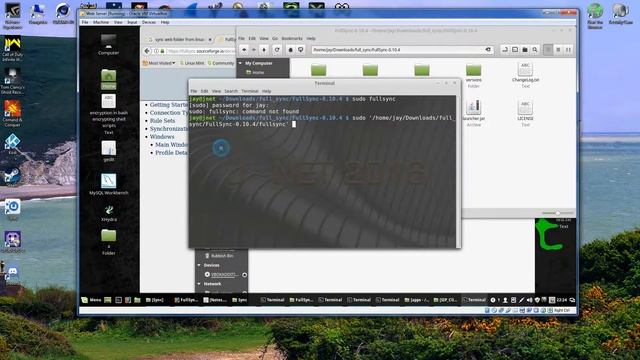Open gedit icon on Mint desktop
Image resolution: width=640 pixels, height=360 pixels.
pyautogui.click(x=109, y=151)
